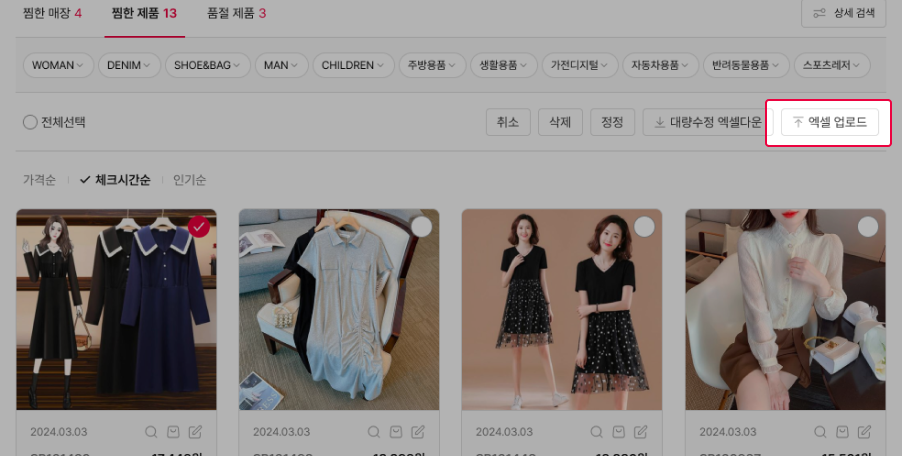This screenshot has width=902, height=456.
Task: Sort products by 인기순
Action: tap(190, 180)
